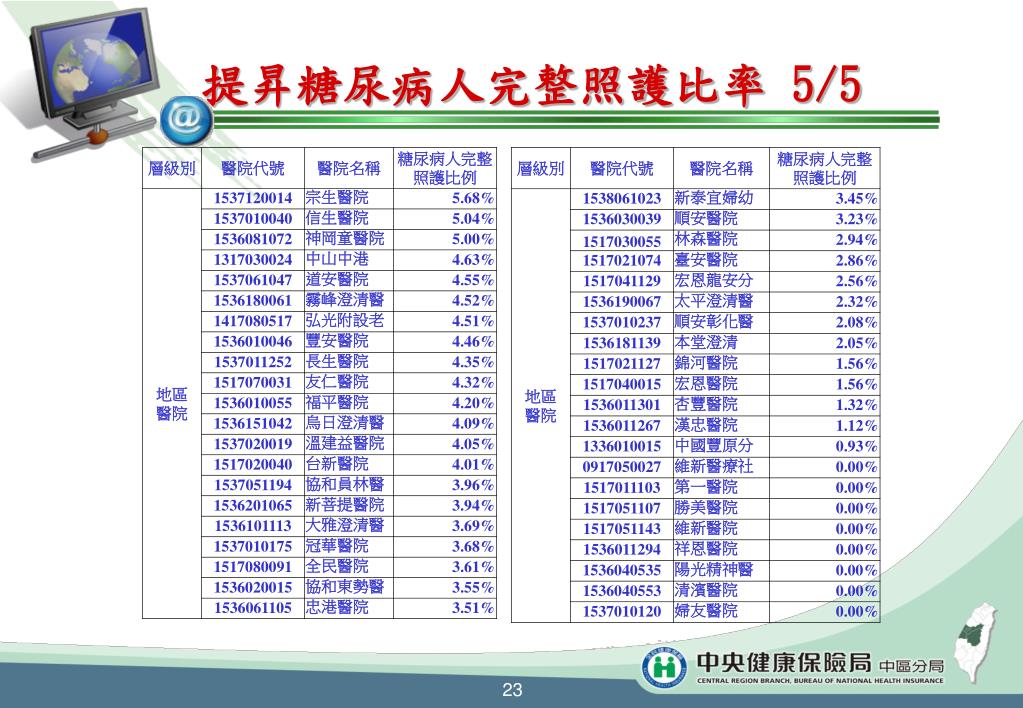Select hospital name 友仁醫院
The image size is (1023, 708).
pos(337,382)
